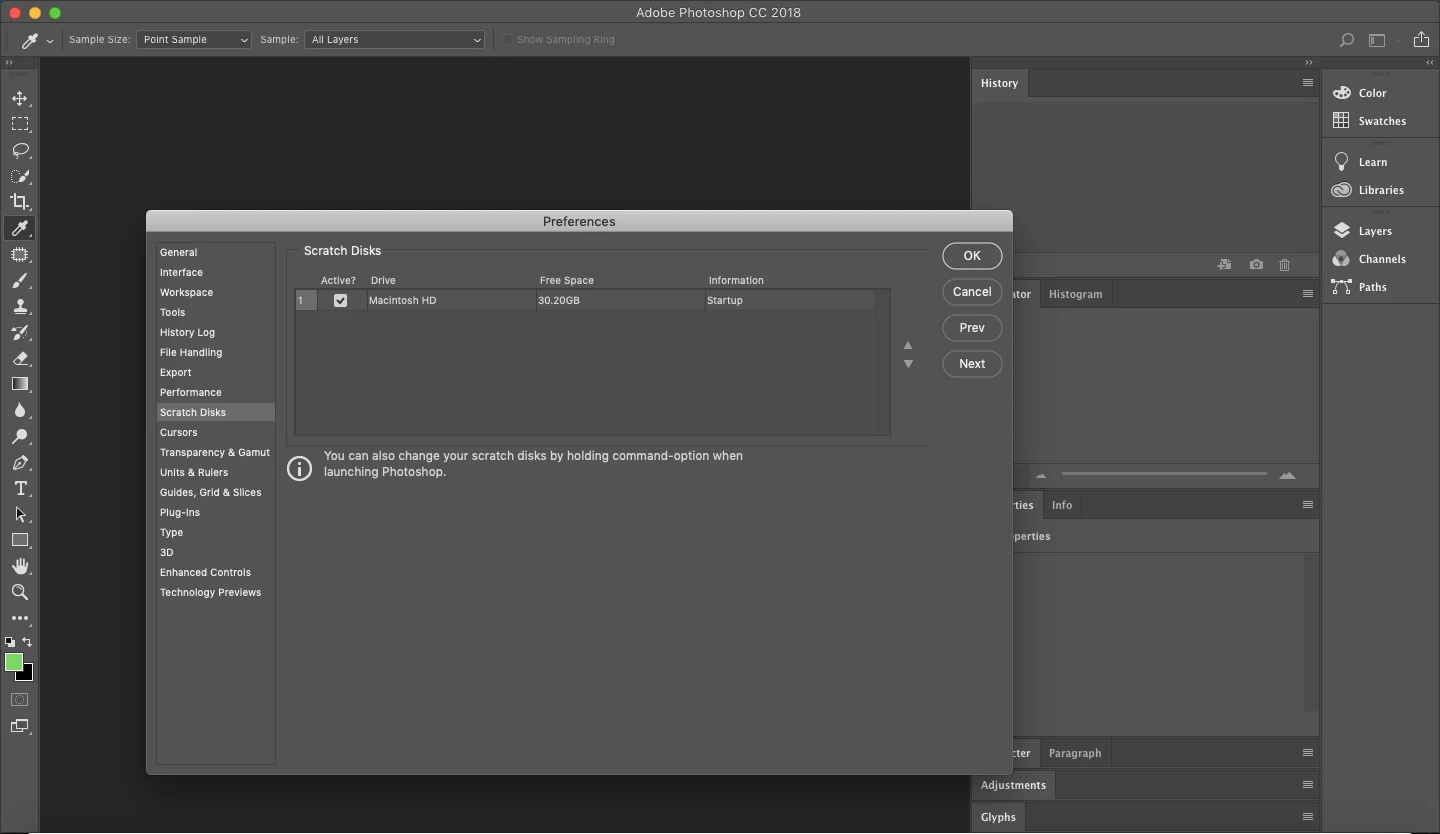The height and width of the screenshot is (834, 1440).
Task: Switch to the Paragraph tab
Action: click(1075, 753)
